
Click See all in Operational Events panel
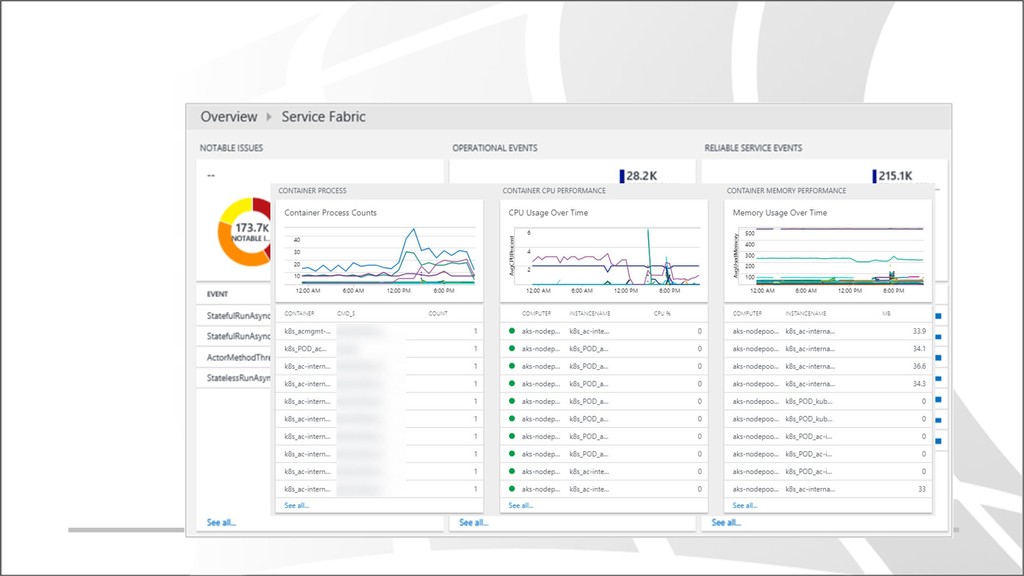pyautogui.click(x=473, y=522)
